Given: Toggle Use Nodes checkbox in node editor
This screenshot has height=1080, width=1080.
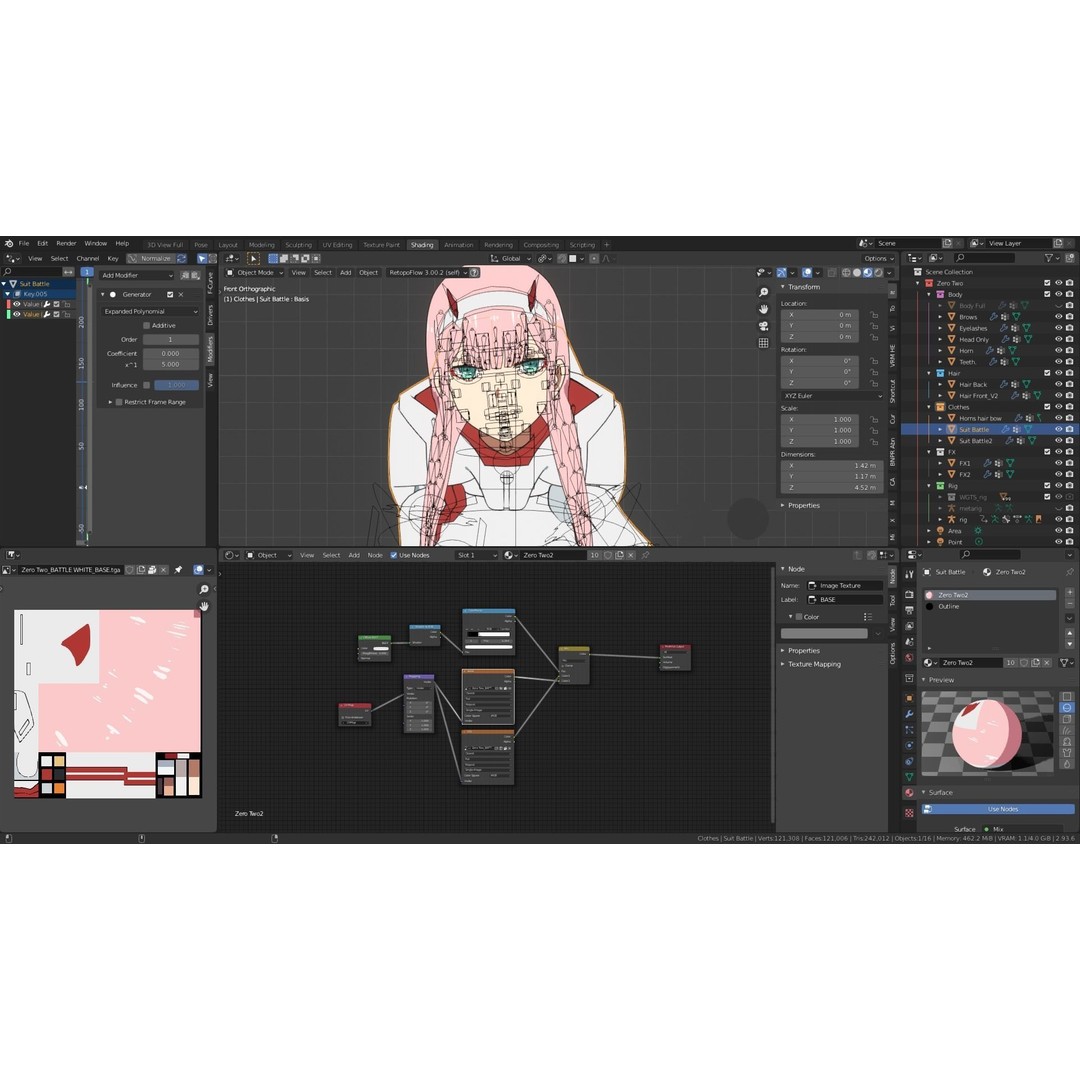Looking at the screenshot, I should pyautogui.click(x=393, y=555).
